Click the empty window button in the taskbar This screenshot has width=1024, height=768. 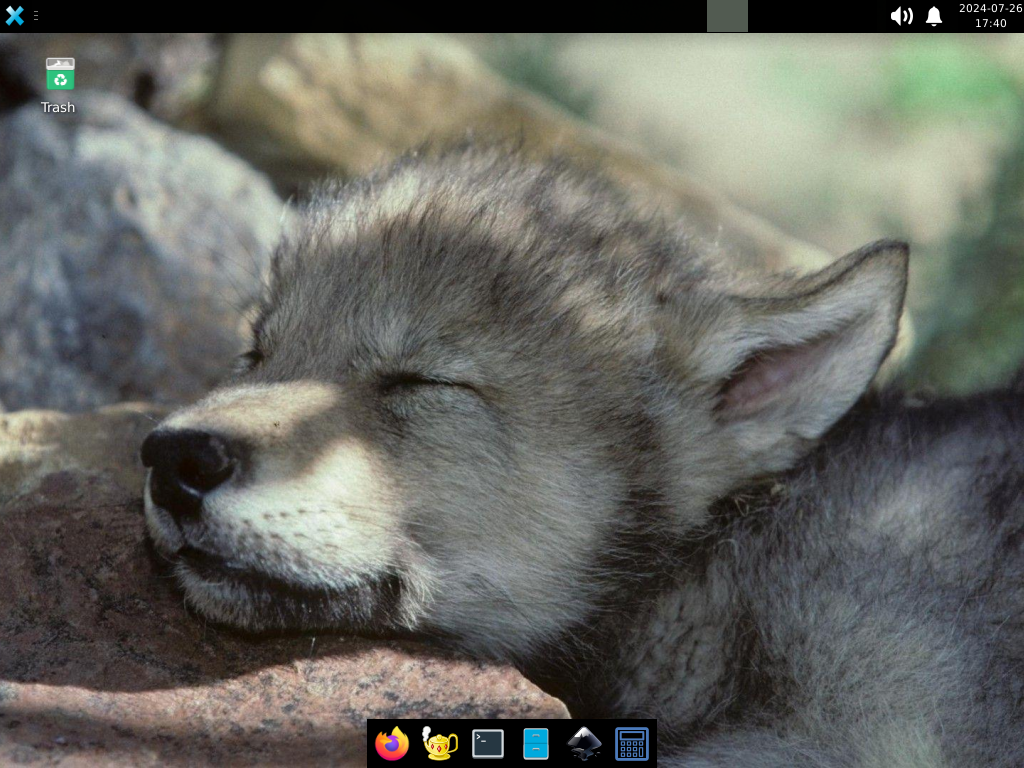(x=727, y=15)
